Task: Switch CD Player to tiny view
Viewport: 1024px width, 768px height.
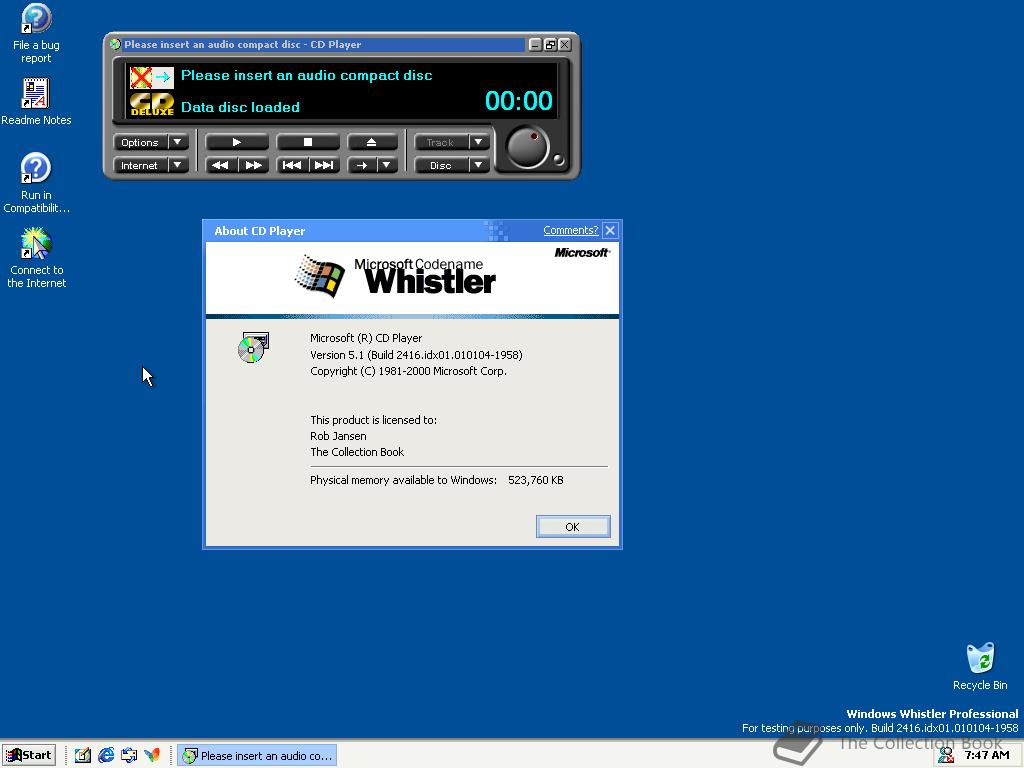Action: pos(551,44)
